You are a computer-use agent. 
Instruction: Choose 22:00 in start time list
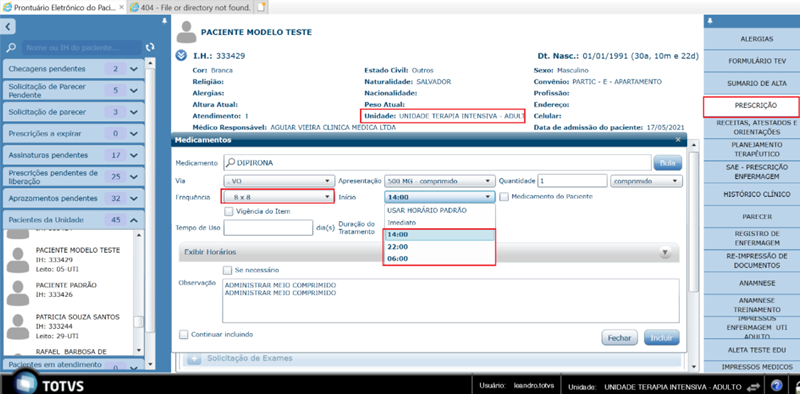[439, 247]
